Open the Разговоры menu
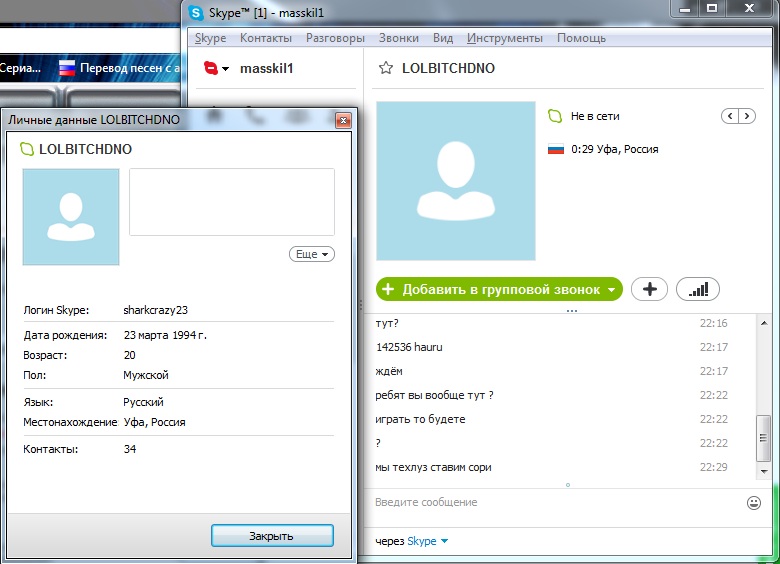This screenshot has width=780, height=564. click(x=335, y=38)
